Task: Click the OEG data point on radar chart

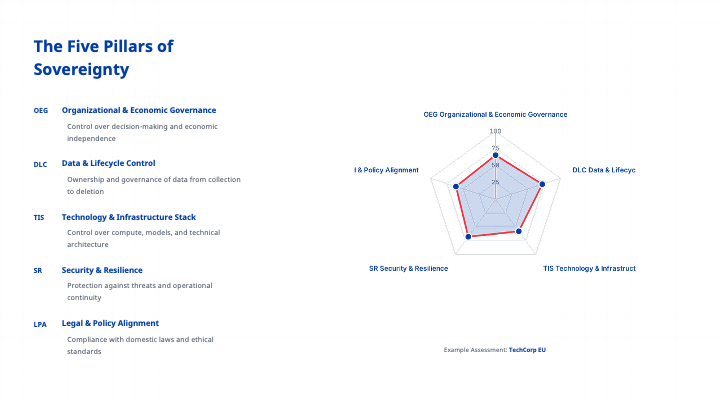Action: pos(495,156)
